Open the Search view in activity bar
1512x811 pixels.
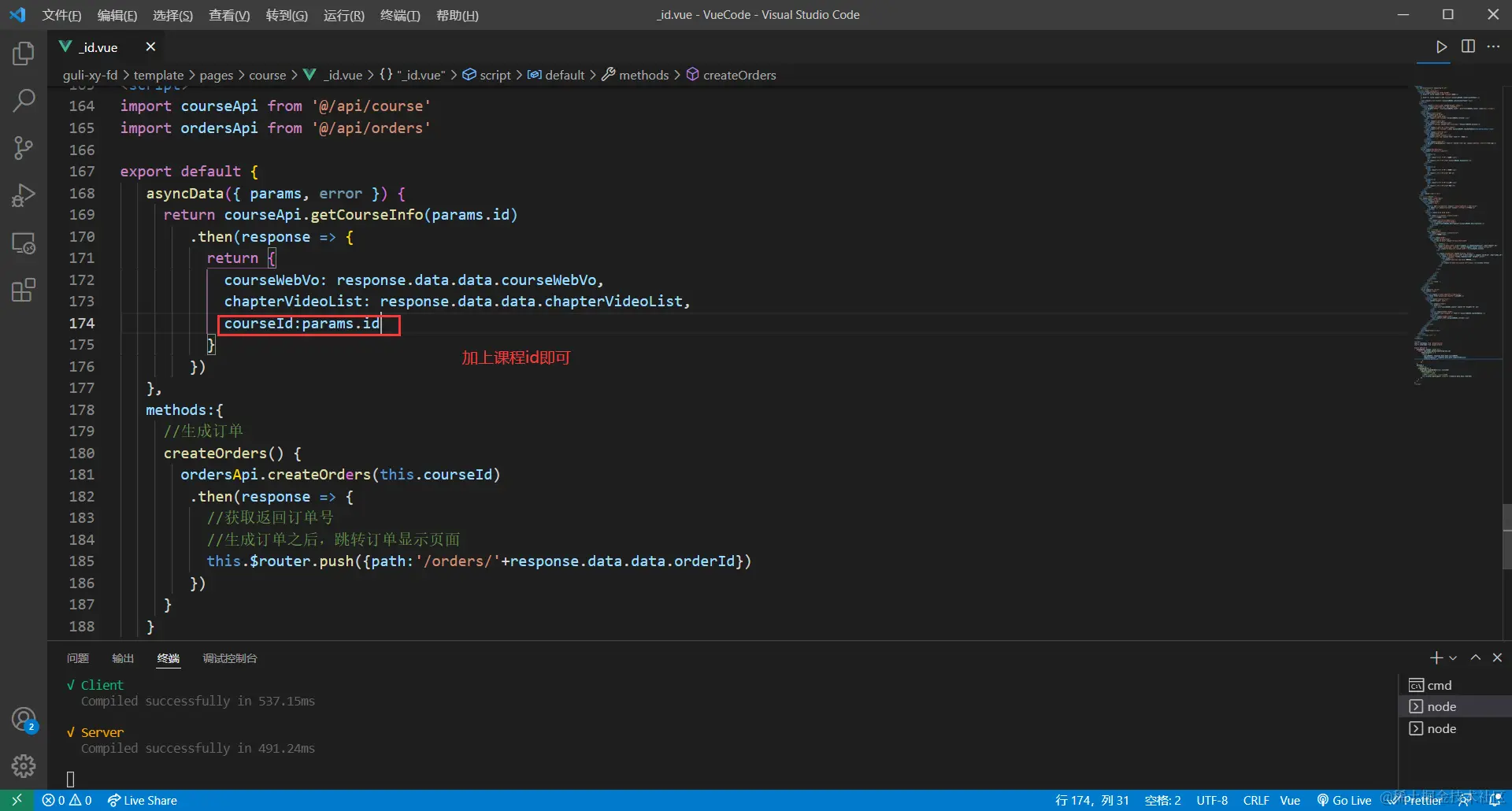[x=24, y=101]
